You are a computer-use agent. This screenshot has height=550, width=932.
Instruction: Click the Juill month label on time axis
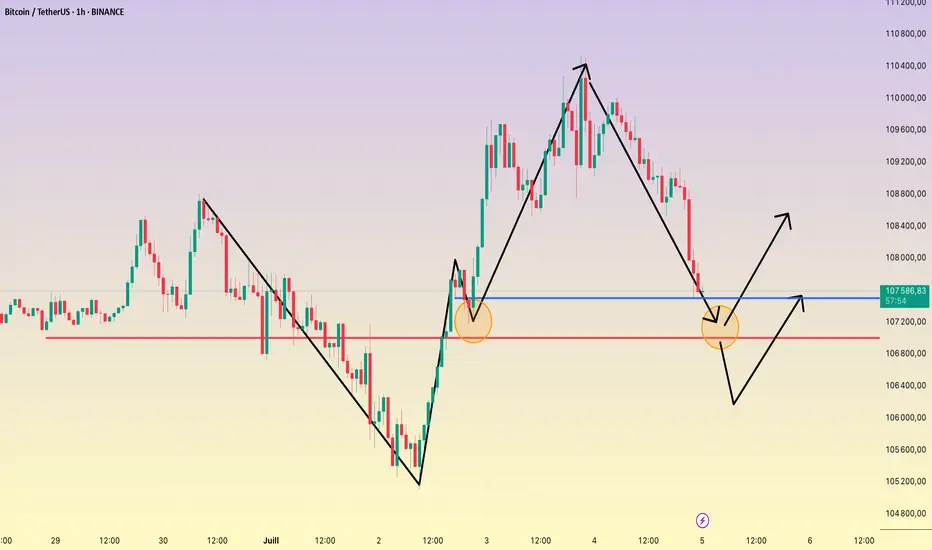pyautogui.click(x=271, y=540)
